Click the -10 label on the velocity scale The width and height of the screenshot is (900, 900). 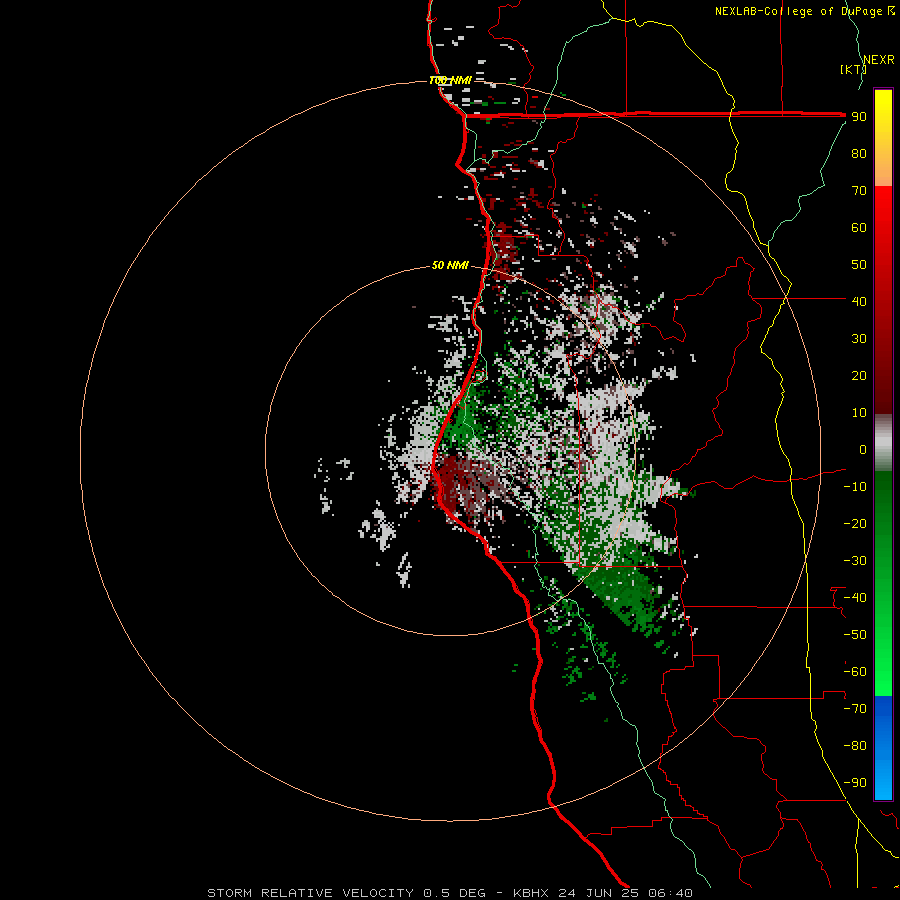coord(855,487)
